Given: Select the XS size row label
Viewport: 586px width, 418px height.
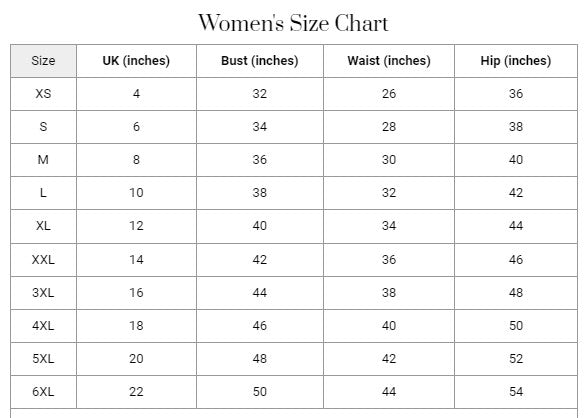Looking at the screenshot, I should 43,94.
